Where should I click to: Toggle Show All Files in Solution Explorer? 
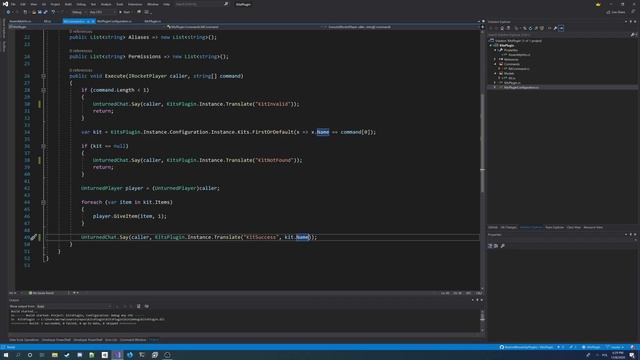point(542,28)
